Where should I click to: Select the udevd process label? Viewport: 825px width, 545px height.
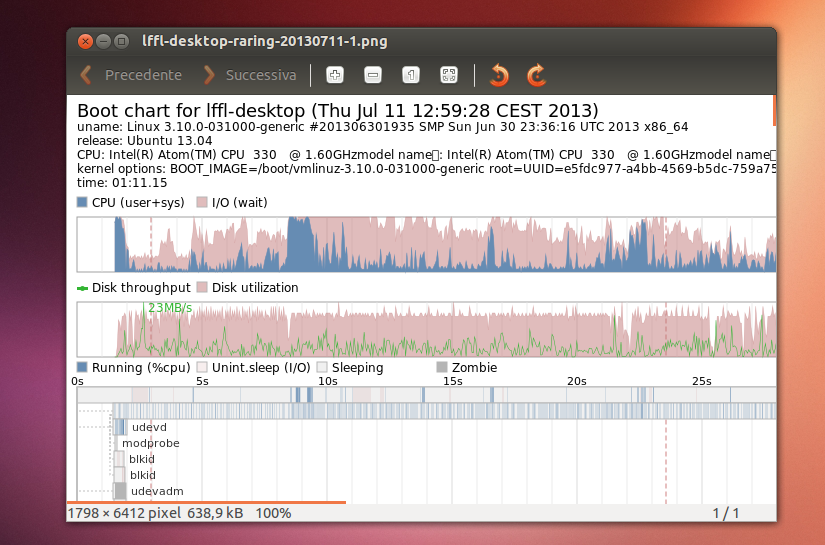(x=149, y=427)
